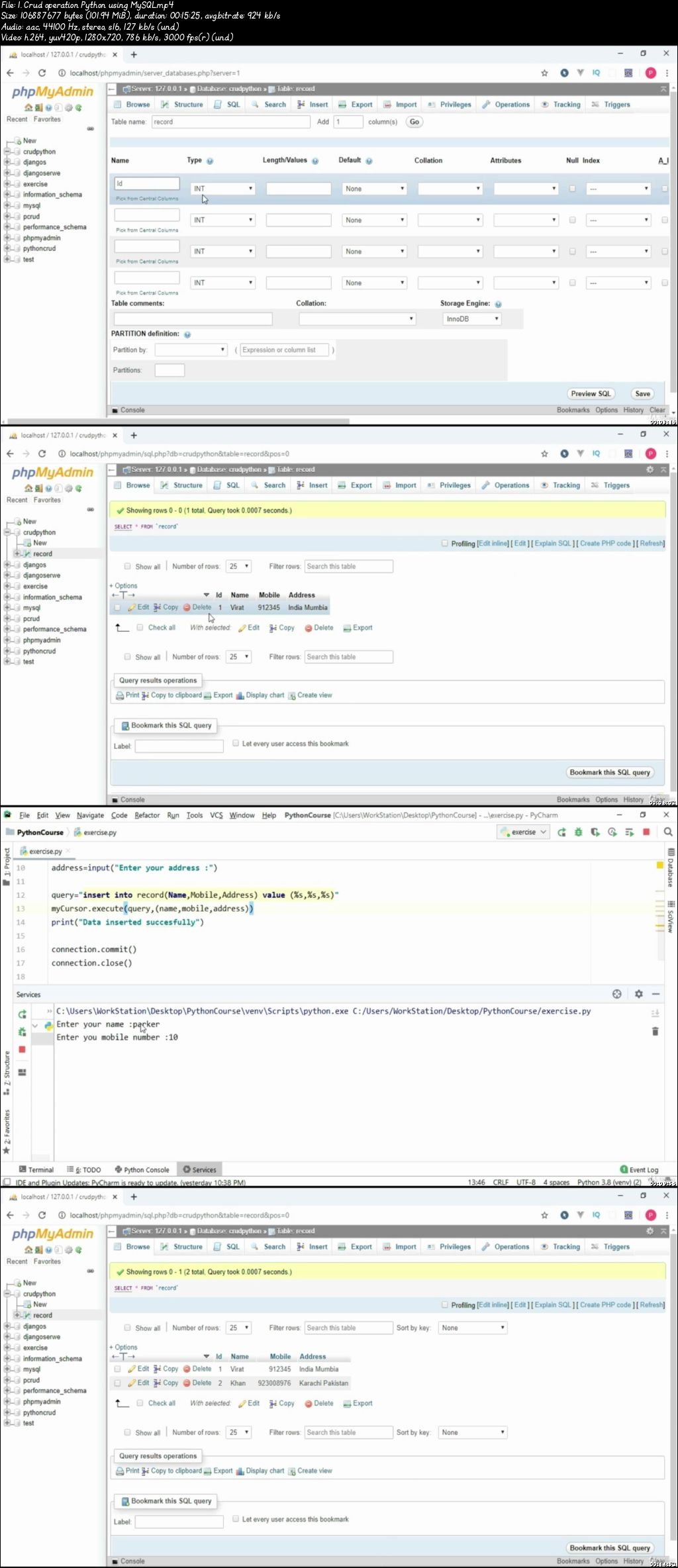678x1568 pixels.
Task: Open Sort by key dropdown above two-row results table
Action: coord(473,1328)
